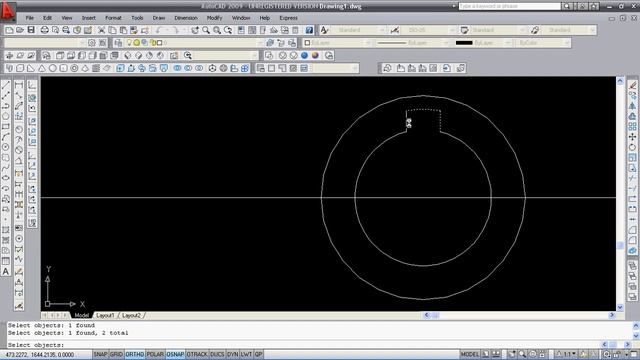The width and height of the screenshot is (640, 360).
Task: Open the Plot Style ByColor dropdown
Action: [x=567, y=43]
